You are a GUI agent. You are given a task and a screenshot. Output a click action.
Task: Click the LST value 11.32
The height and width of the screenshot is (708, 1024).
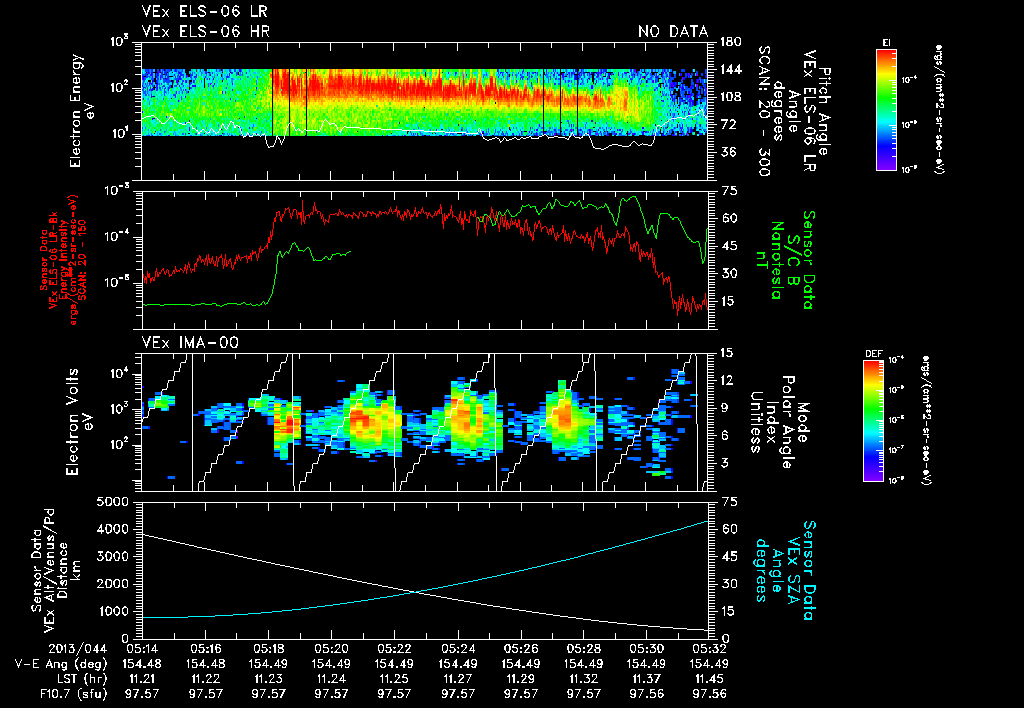(584, 679)
